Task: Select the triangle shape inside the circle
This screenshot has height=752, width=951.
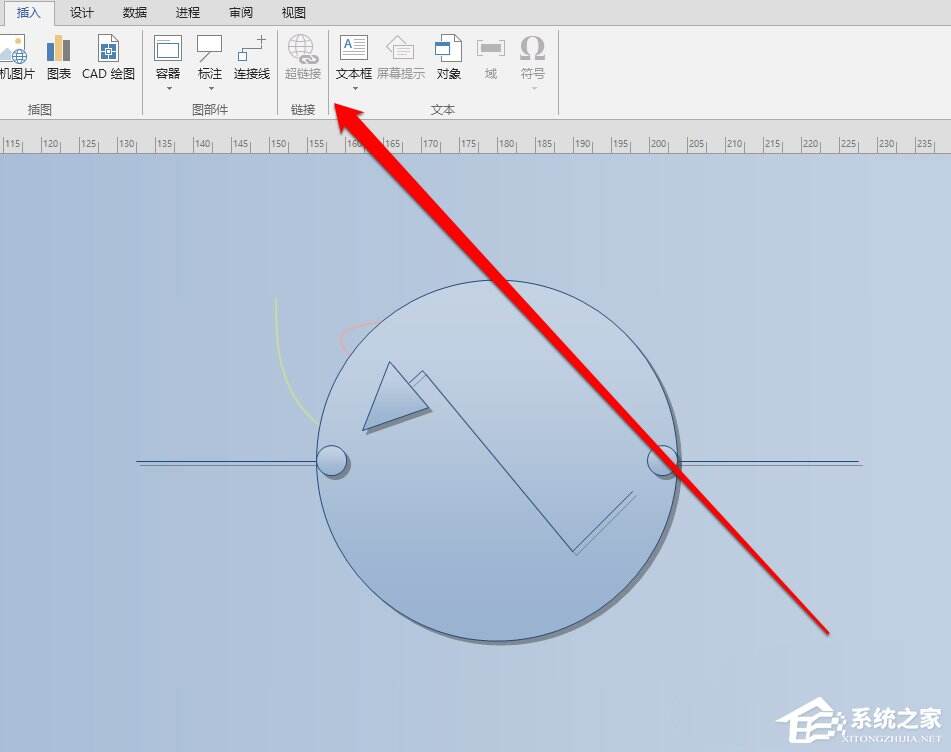Action: coord(393,401)
